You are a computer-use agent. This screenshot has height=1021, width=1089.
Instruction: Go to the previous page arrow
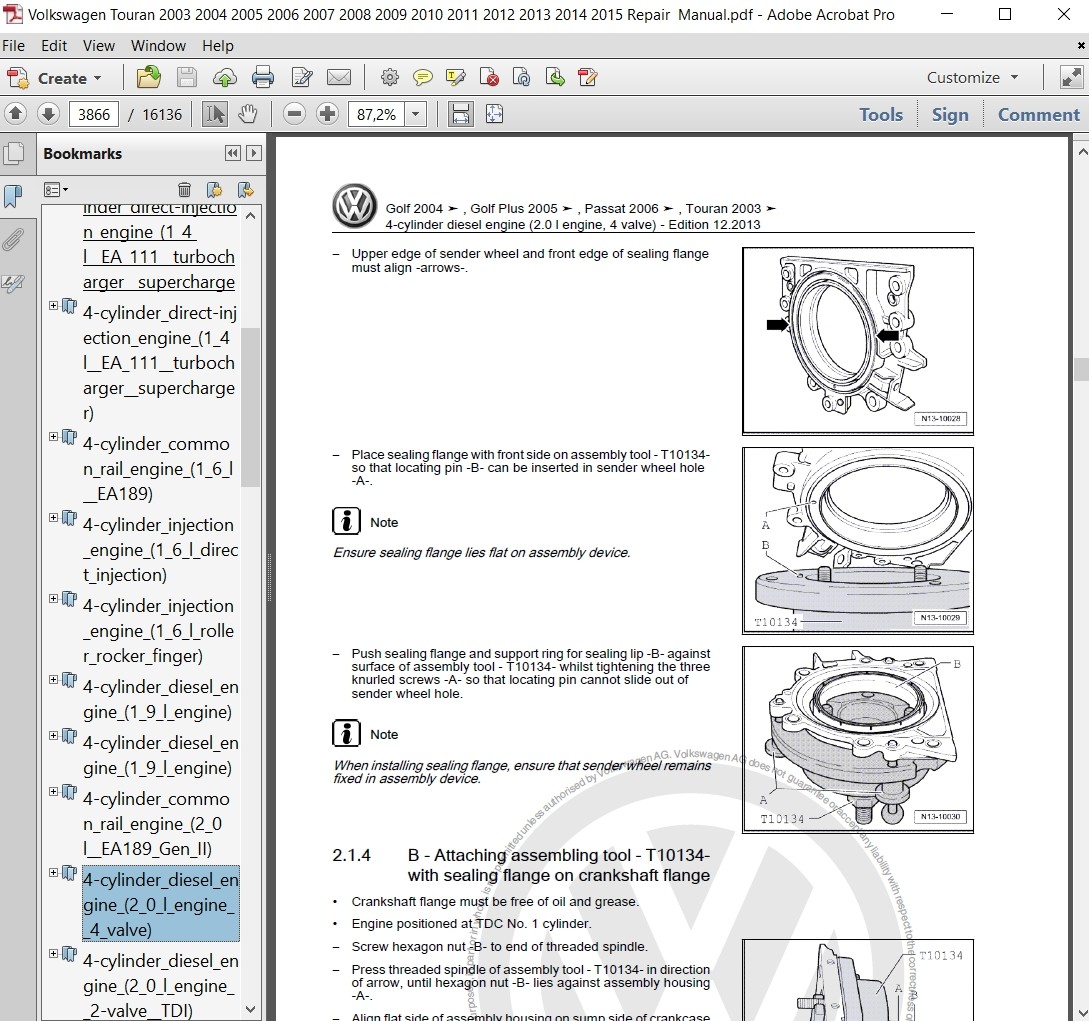[x=16, y=114]
